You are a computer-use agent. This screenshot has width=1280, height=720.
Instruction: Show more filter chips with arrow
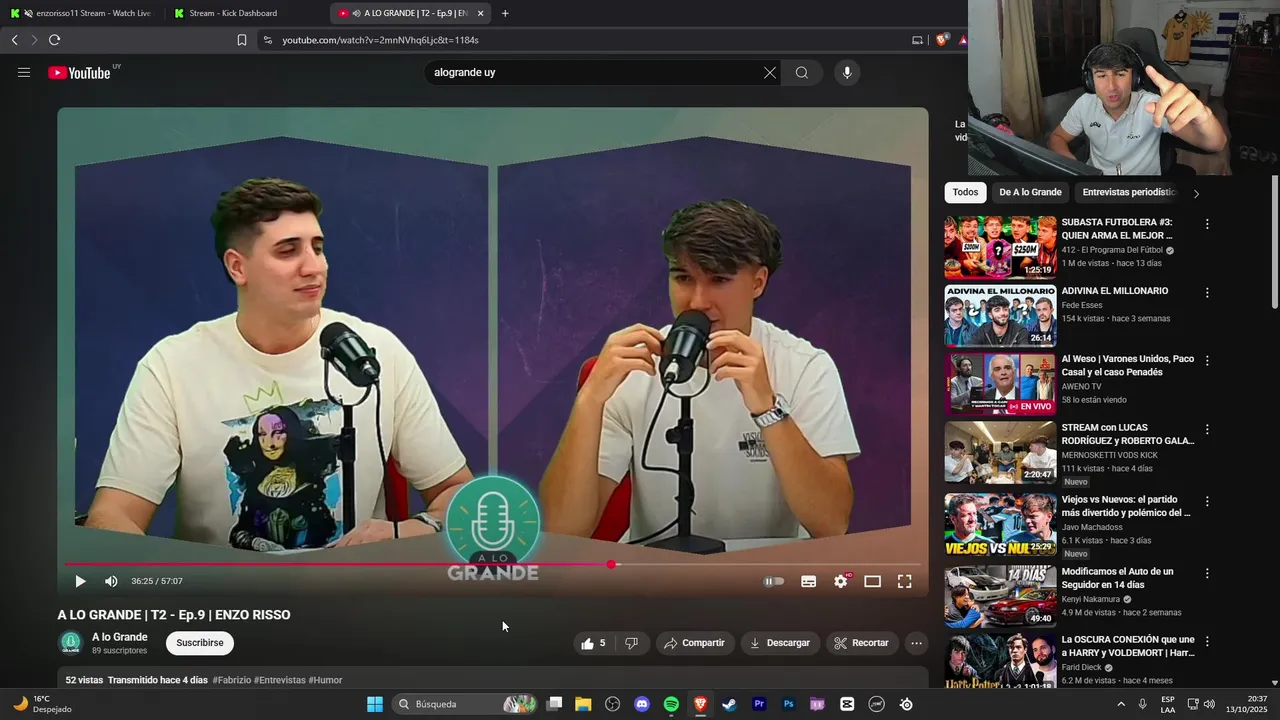(x=1196, y=193)
